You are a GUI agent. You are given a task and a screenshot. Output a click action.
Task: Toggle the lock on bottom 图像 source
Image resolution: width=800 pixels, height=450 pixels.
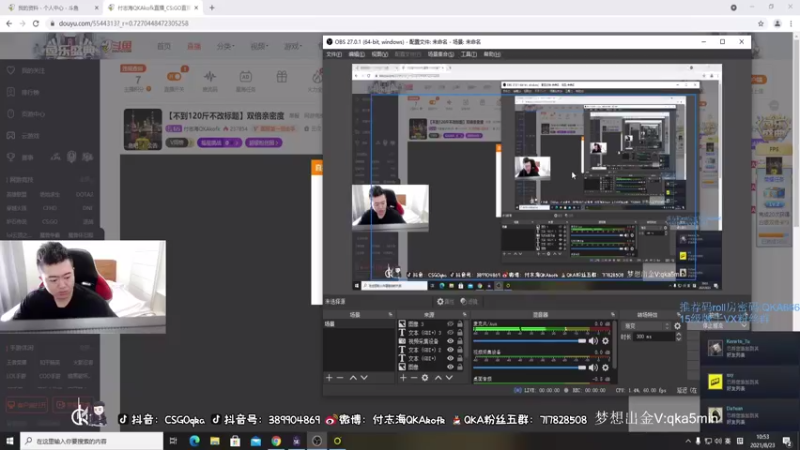click(460, 367)
